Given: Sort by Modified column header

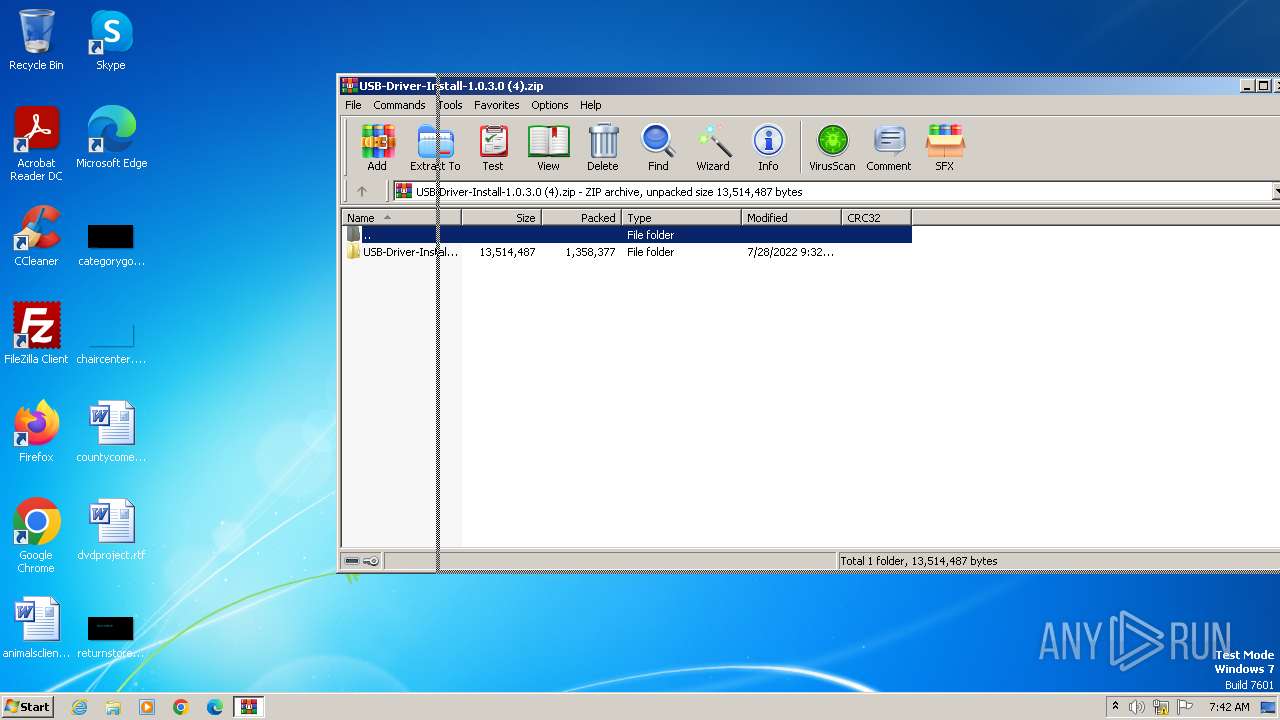Looking at the screenshot, I should click(x=791, y=217).
